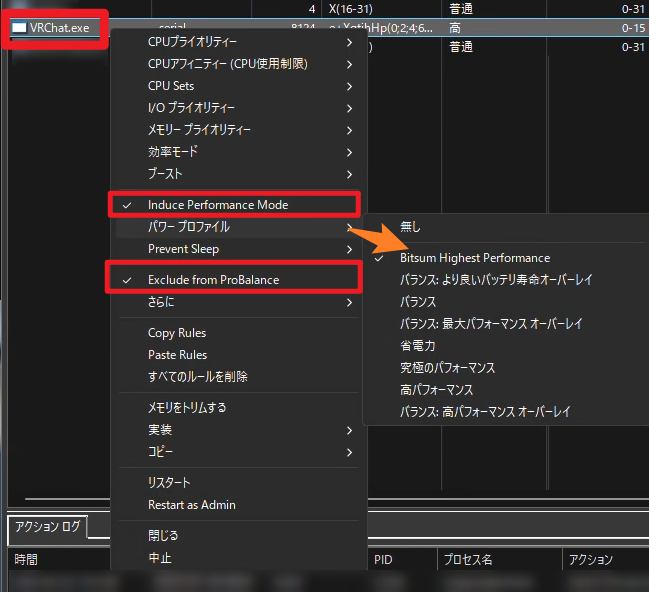Expand the メモリー プライオリティー chevron
The width and height of the screenshot is (649, 592).
[x=349, y=130]
